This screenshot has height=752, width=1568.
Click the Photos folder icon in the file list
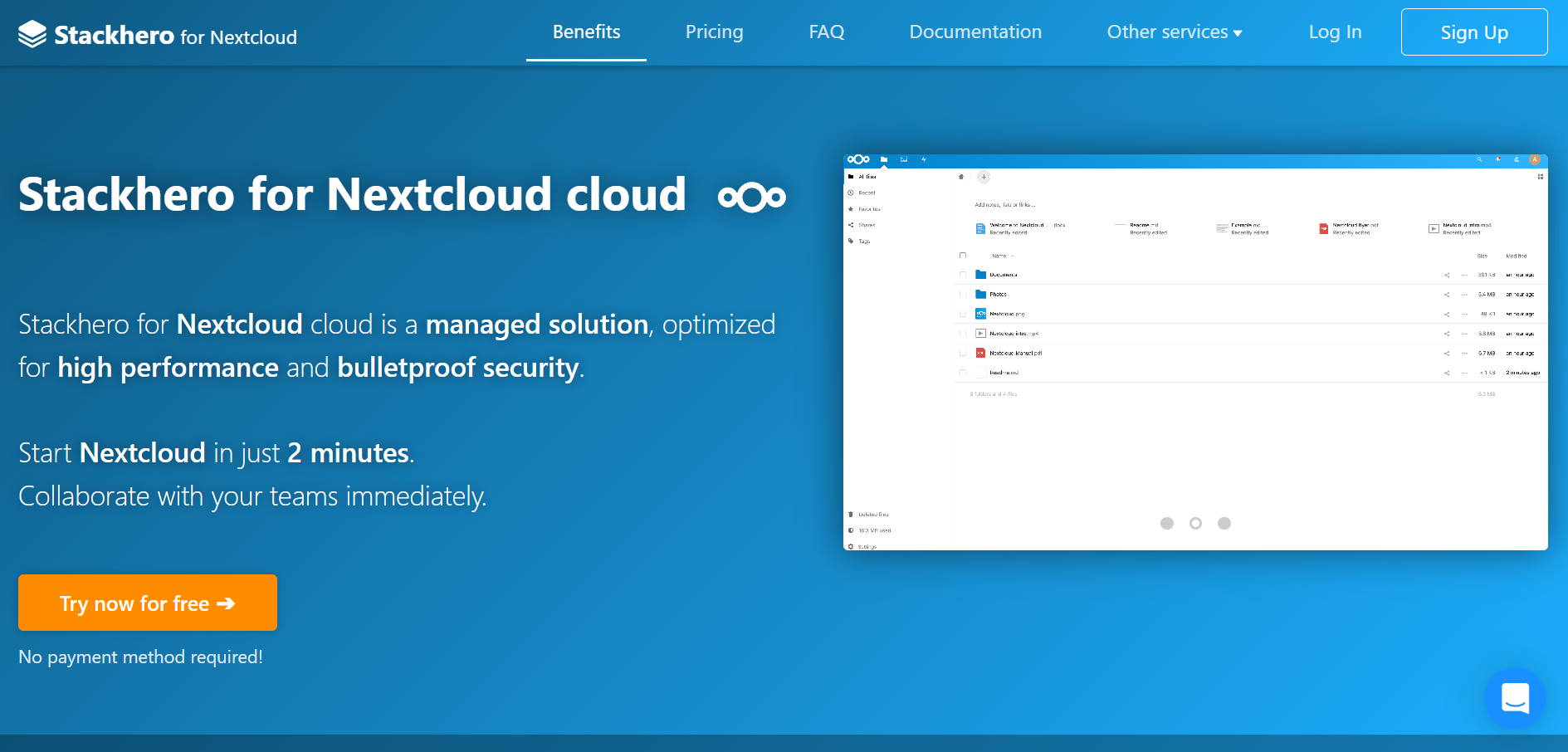pos(980,295)
